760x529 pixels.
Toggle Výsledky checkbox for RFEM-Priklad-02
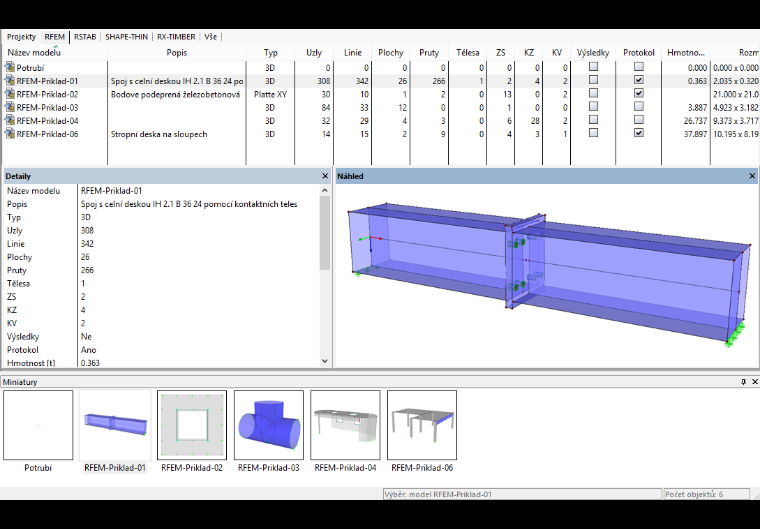click(x=593, y=93)
